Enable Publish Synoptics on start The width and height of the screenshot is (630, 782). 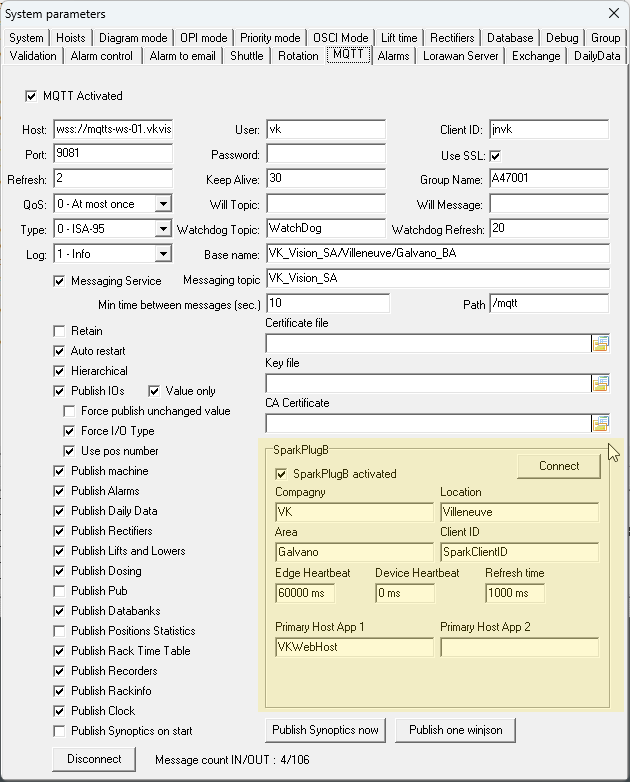pyautogui.click(x=59, y=731)
